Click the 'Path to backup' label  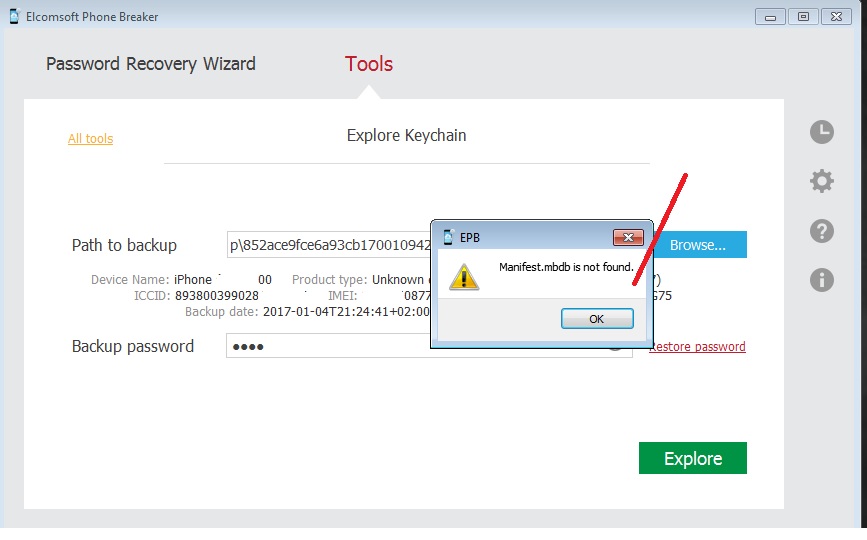[x=124, y=245]
